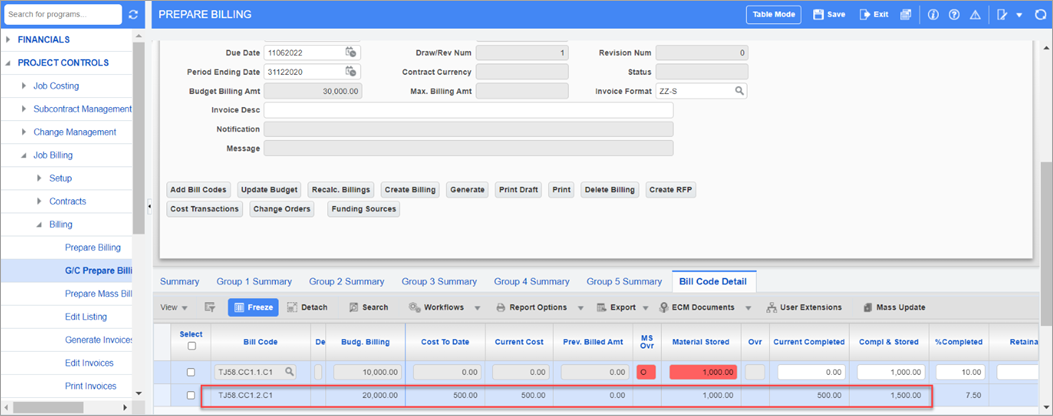Click the Funding Sources button
The height and width of the screenshot is (416, 1053).
[363, 209]
